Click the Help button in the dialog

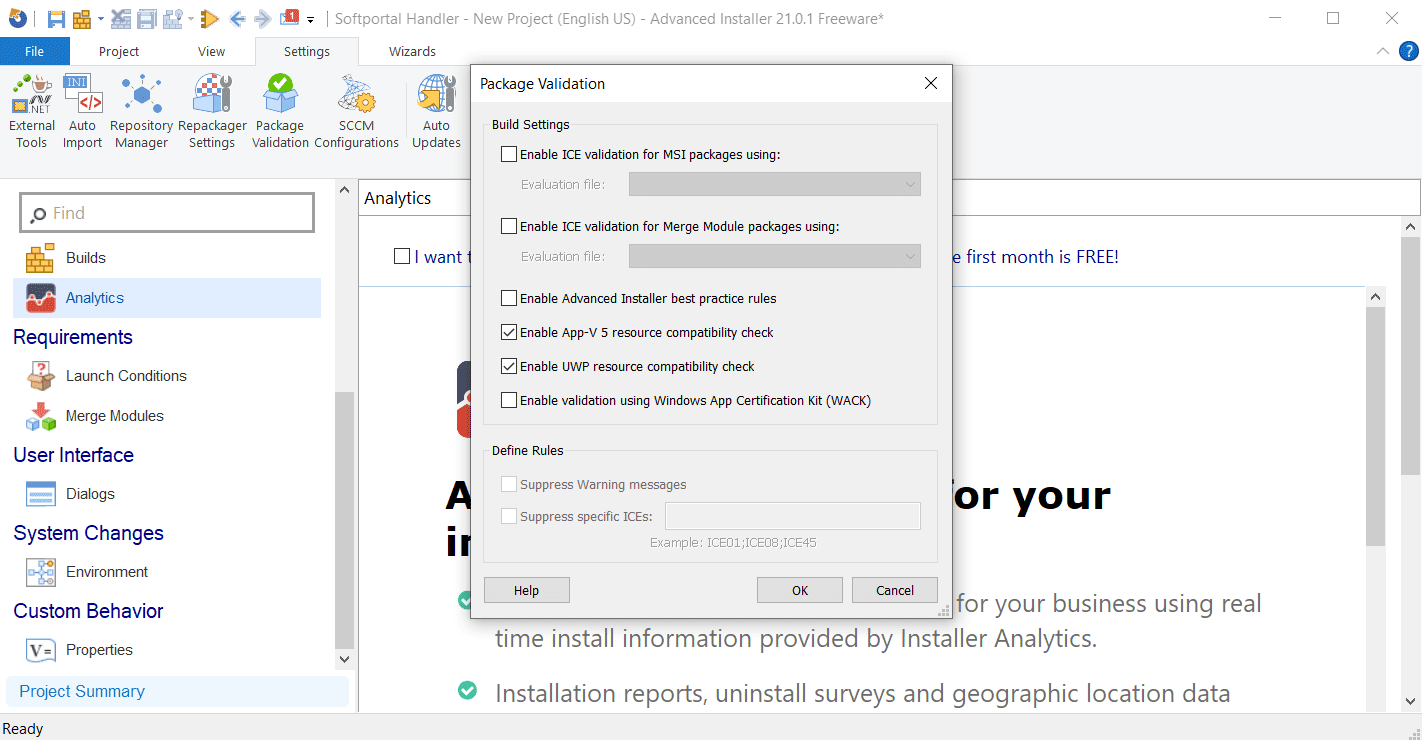tap(527, 590)
